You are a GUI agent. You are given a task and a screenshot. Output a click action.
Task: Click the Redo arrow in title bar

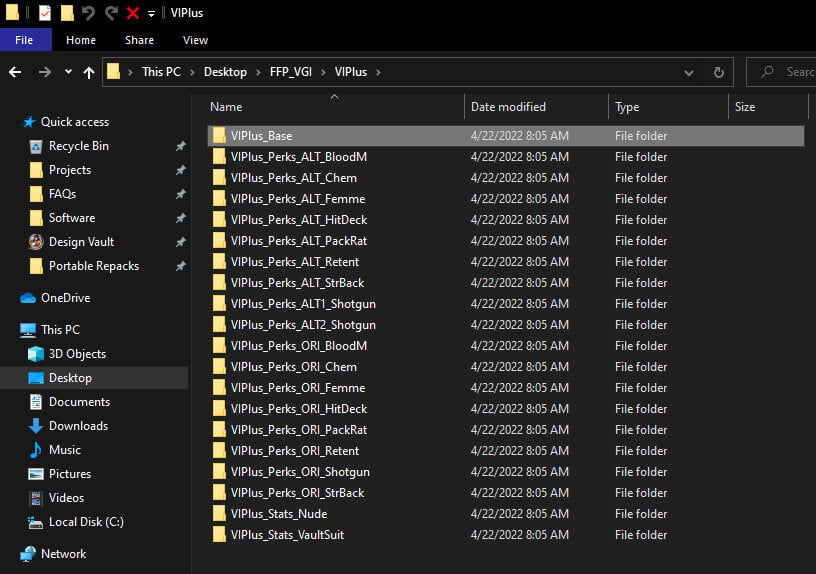click(111, 12)
